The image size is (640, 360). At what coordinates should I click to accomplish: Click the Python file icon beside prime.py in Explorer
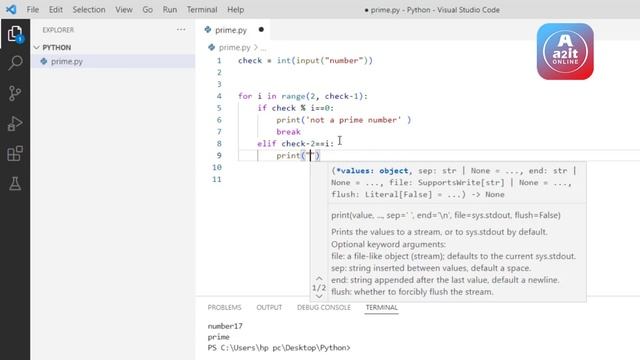pos(44,61)
